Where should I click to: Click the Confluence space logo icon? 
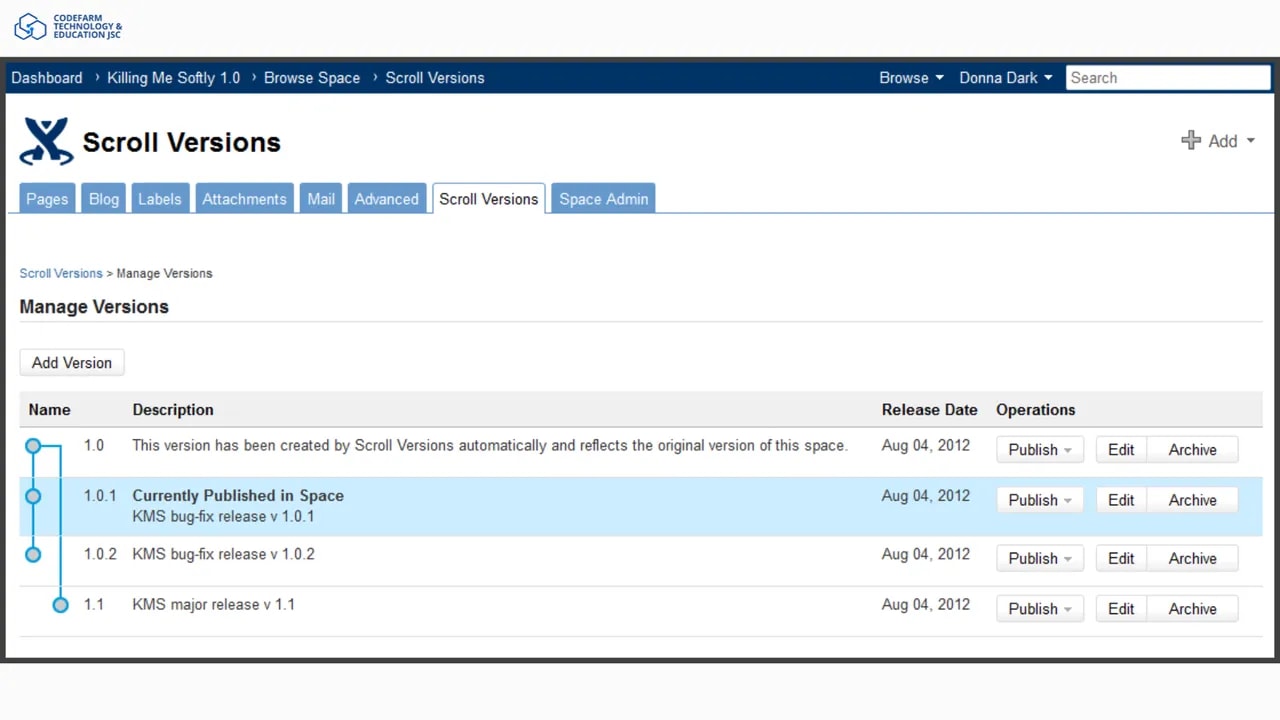coord(46,142)
